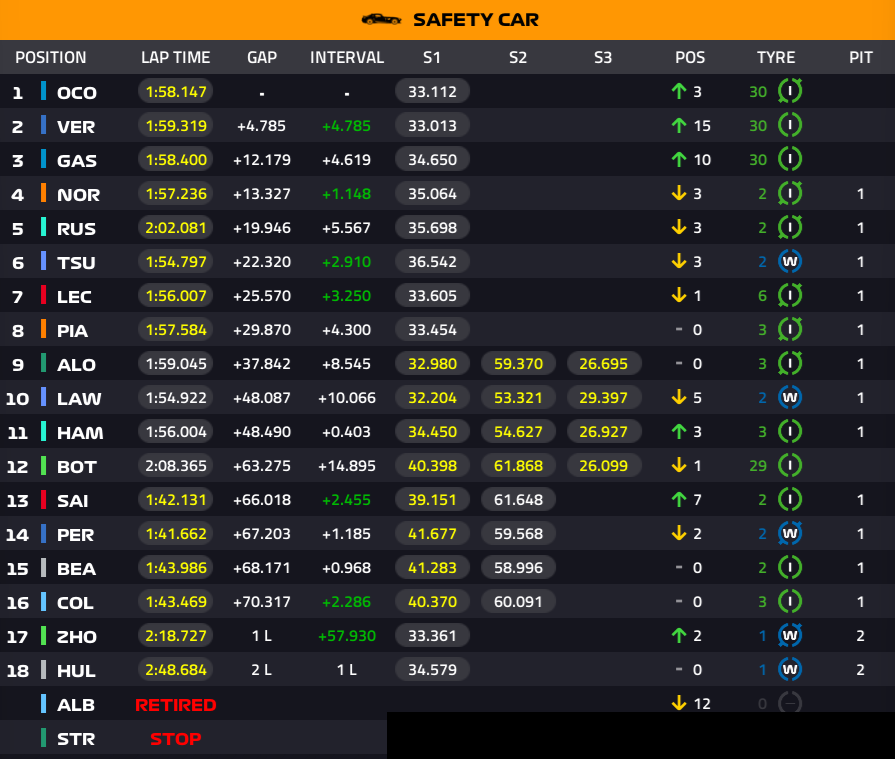Click LEC's red team color bar

tap(43, 296)
